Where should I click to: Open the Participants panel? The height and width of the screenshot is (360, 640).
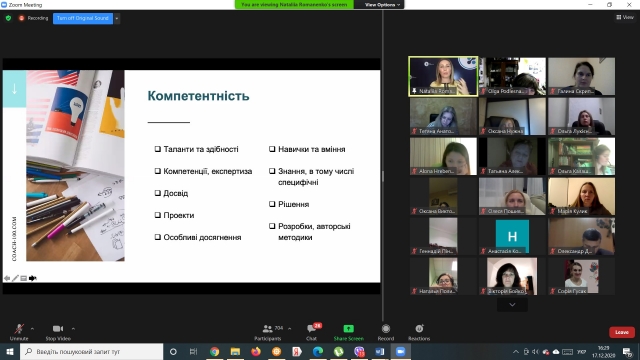click(x=268, y=332)
